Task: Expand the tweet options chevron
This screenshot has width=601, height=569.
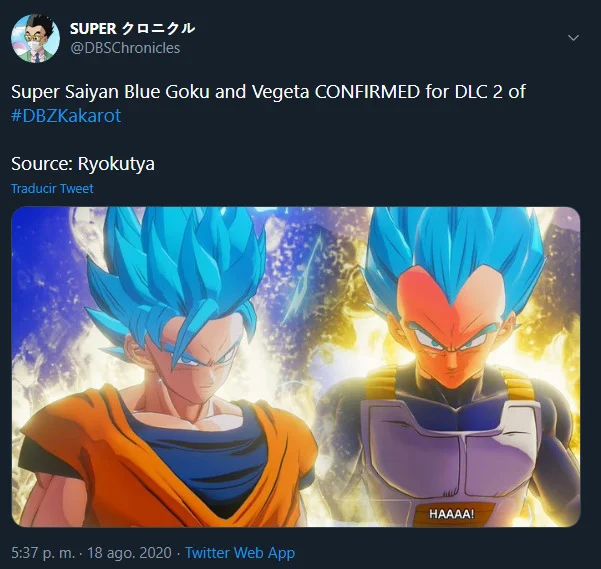Action: tap(573, 38)
